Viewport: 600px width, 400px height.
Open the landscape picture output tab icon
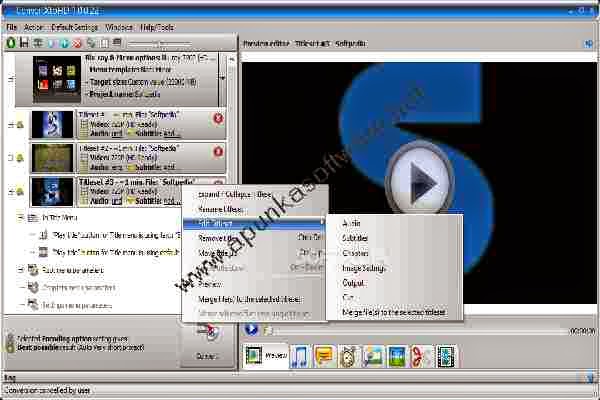(397, 356)
